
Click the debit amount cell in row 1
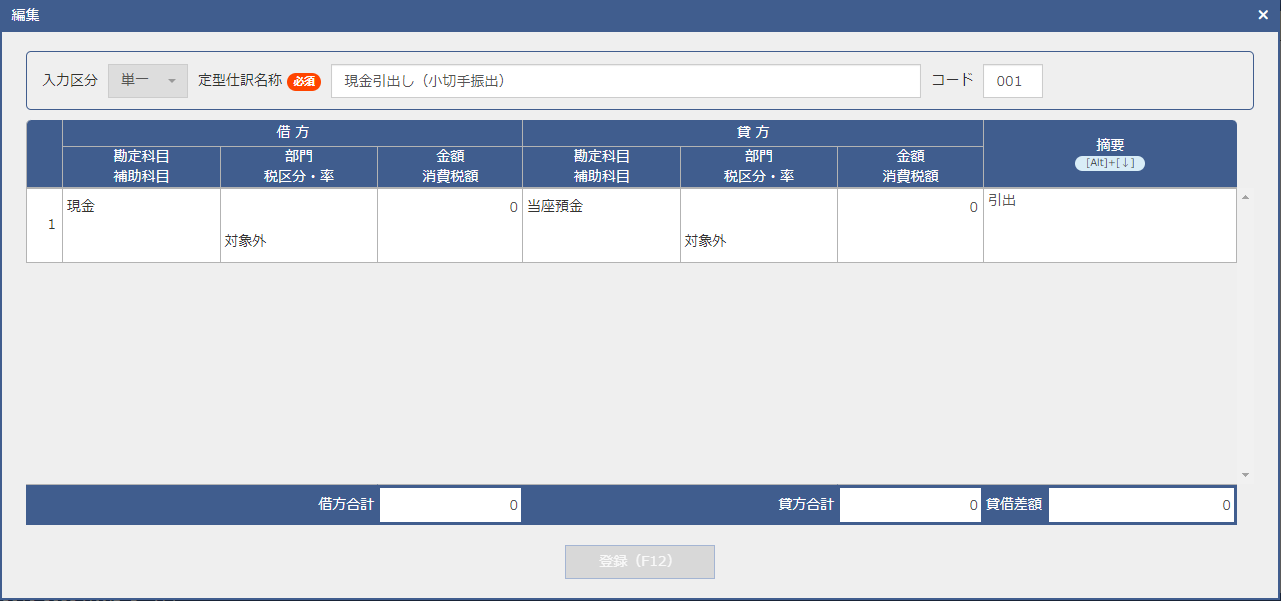pyautogui.click(x=450, y=207)
